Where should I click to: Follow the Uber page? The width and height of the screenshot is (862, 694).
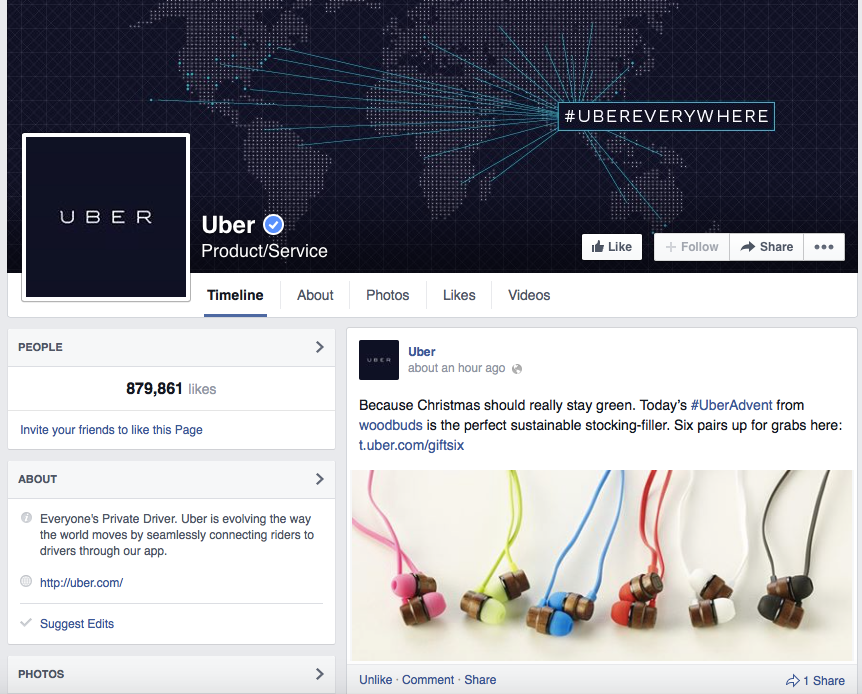[692, 247]
